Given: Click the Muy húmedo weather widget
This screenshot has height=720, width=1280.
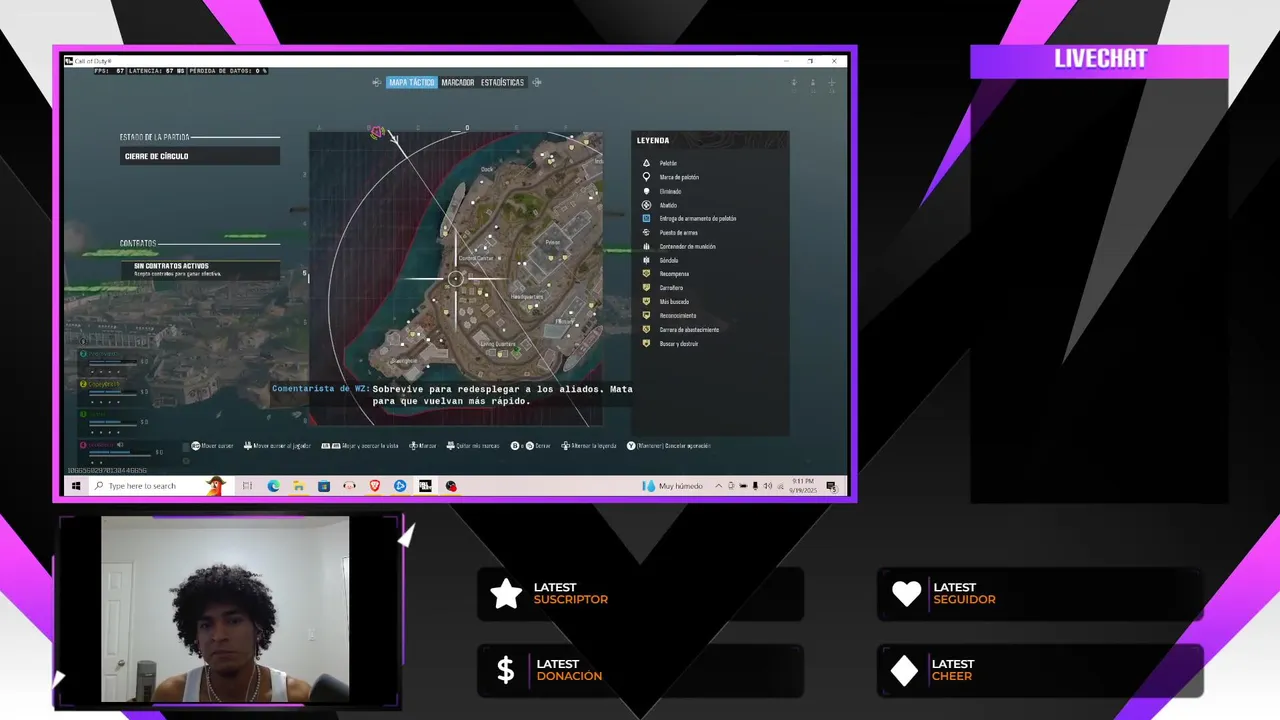Looking at the screenshot, I should pyautogui.click(x=673, y=486).
